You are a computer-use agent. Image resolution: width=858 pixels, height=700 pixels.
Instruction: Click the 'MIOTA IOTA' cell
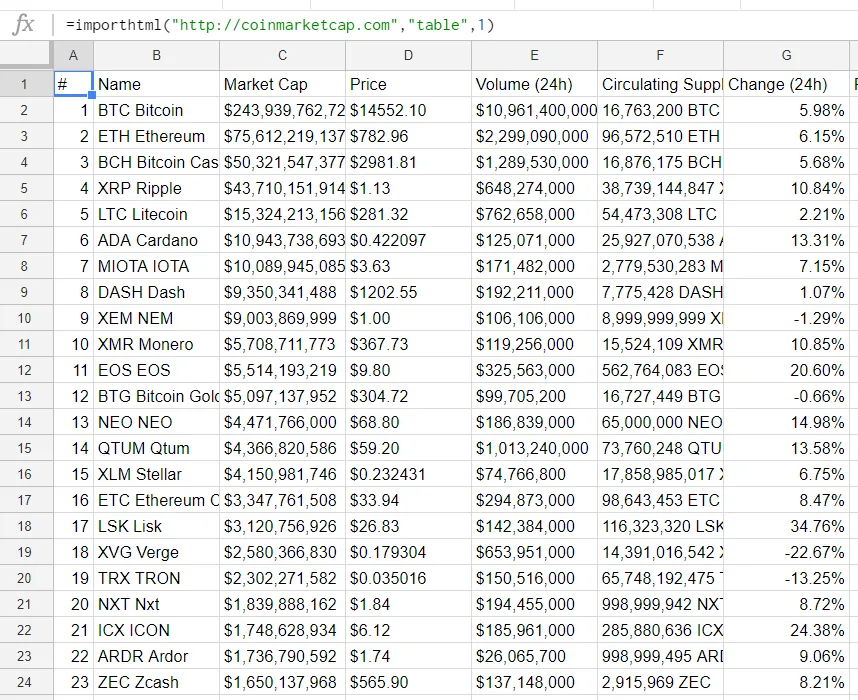click(156, 267)
